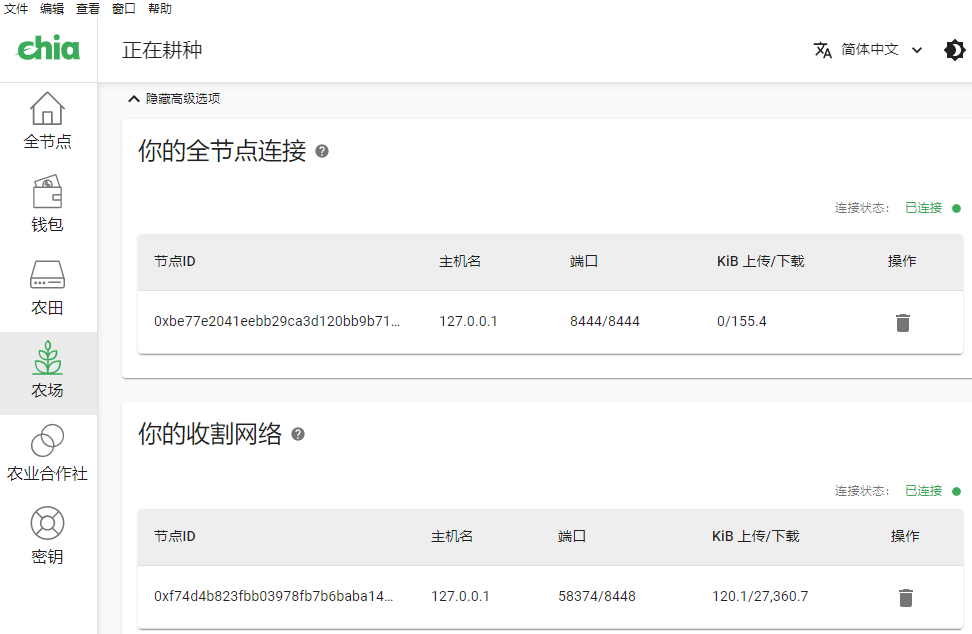Viewport: 972px width, 634px height.
Task: Click the 0/155.4 transfer value
Action: pos(741,321)
